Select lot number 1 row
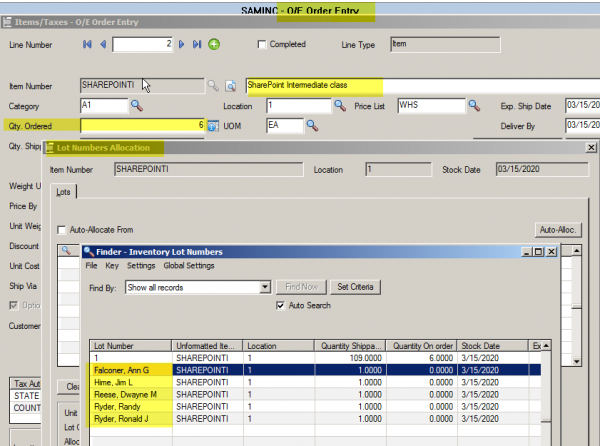 (x=315, y=358)
